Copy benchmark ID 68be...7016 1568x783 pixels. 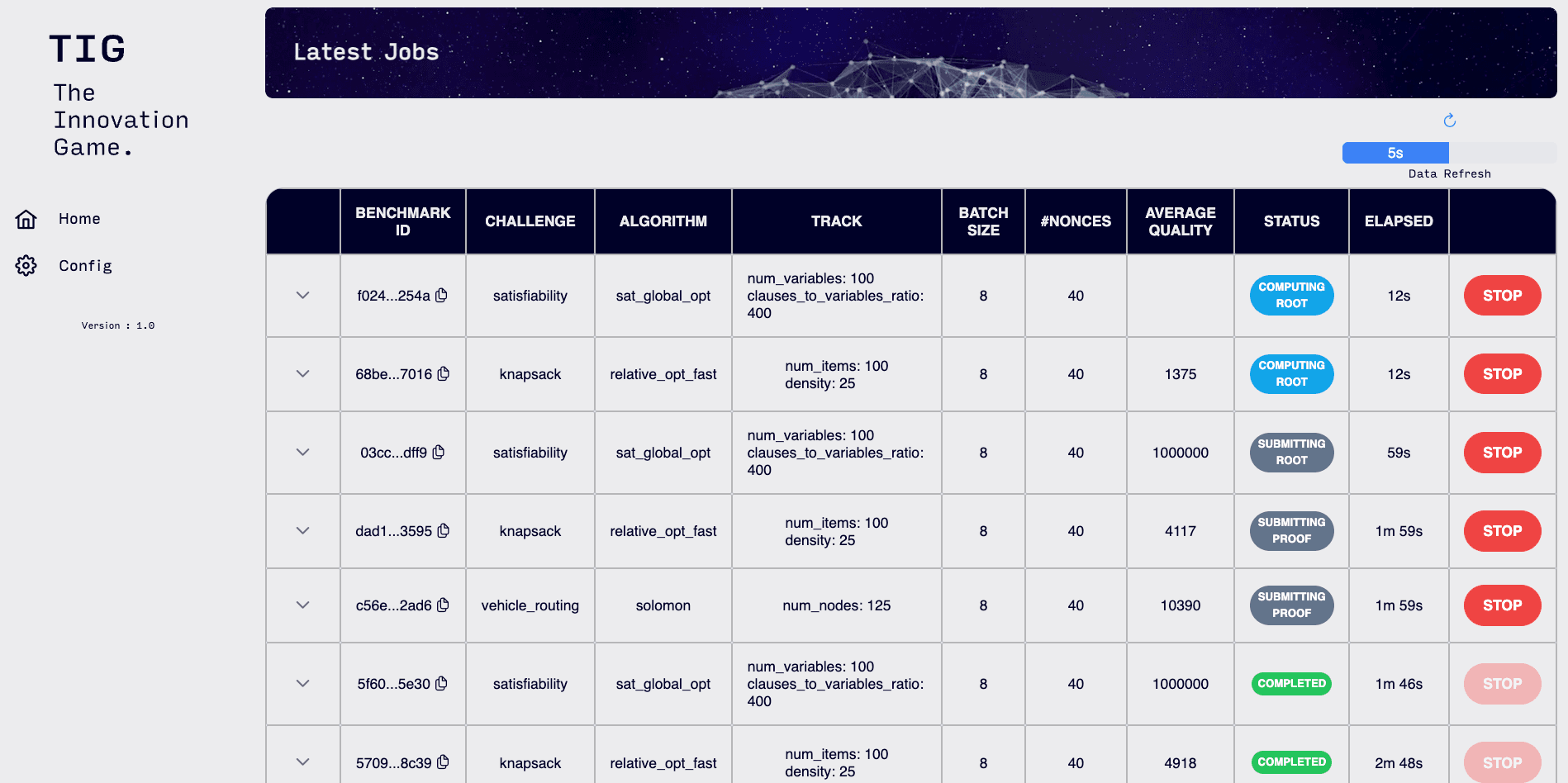444,373
